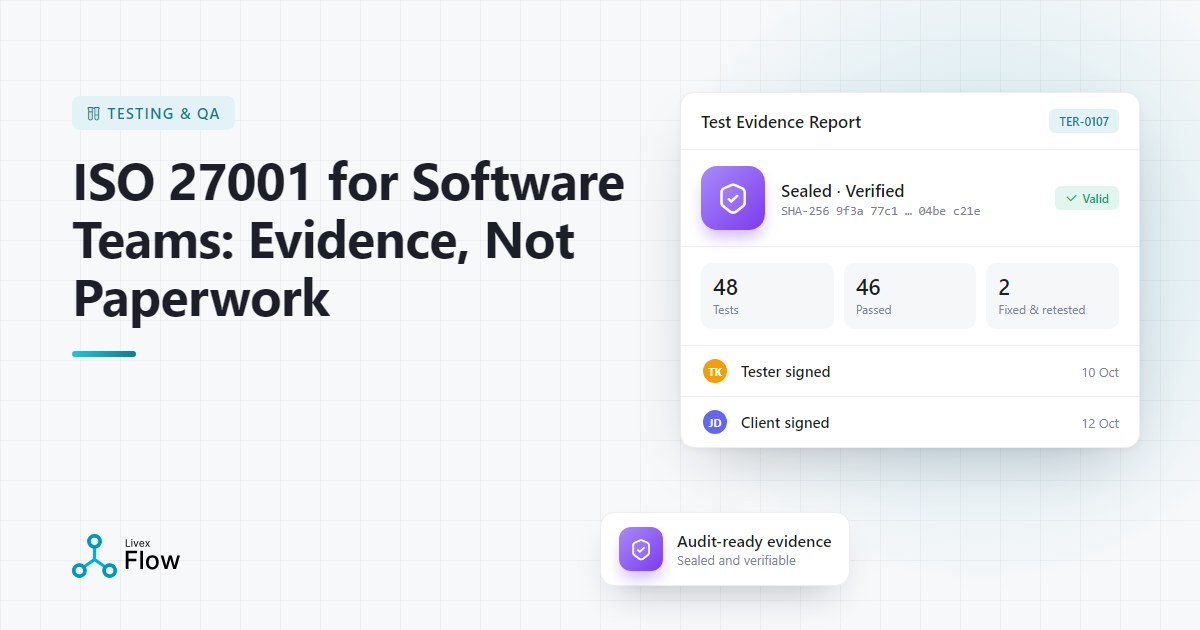Click the 10 Oct date
Viewport: 1200px width, 630px height.
(1100, 373)
